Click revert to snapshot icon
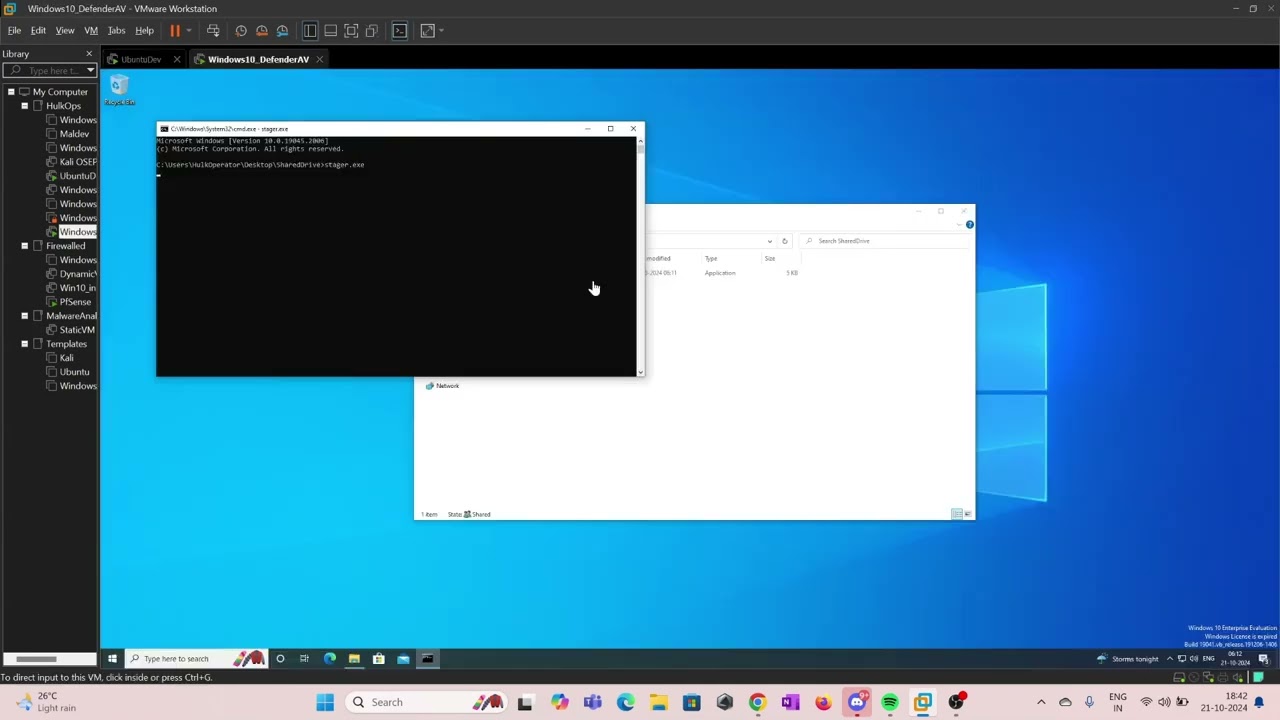Image resolution: width=1280 pixels, height=720 pixels. (x=262, y=31)
